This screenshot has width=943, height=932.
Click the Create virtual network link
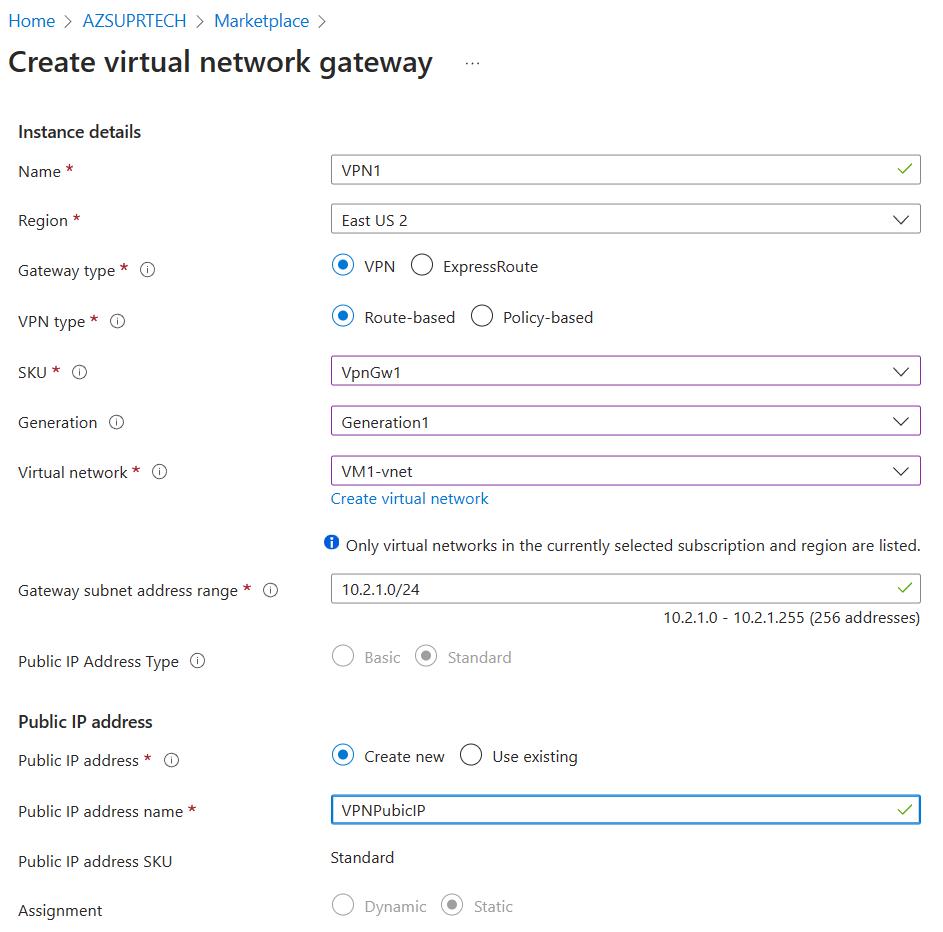(x=409, y=498)
